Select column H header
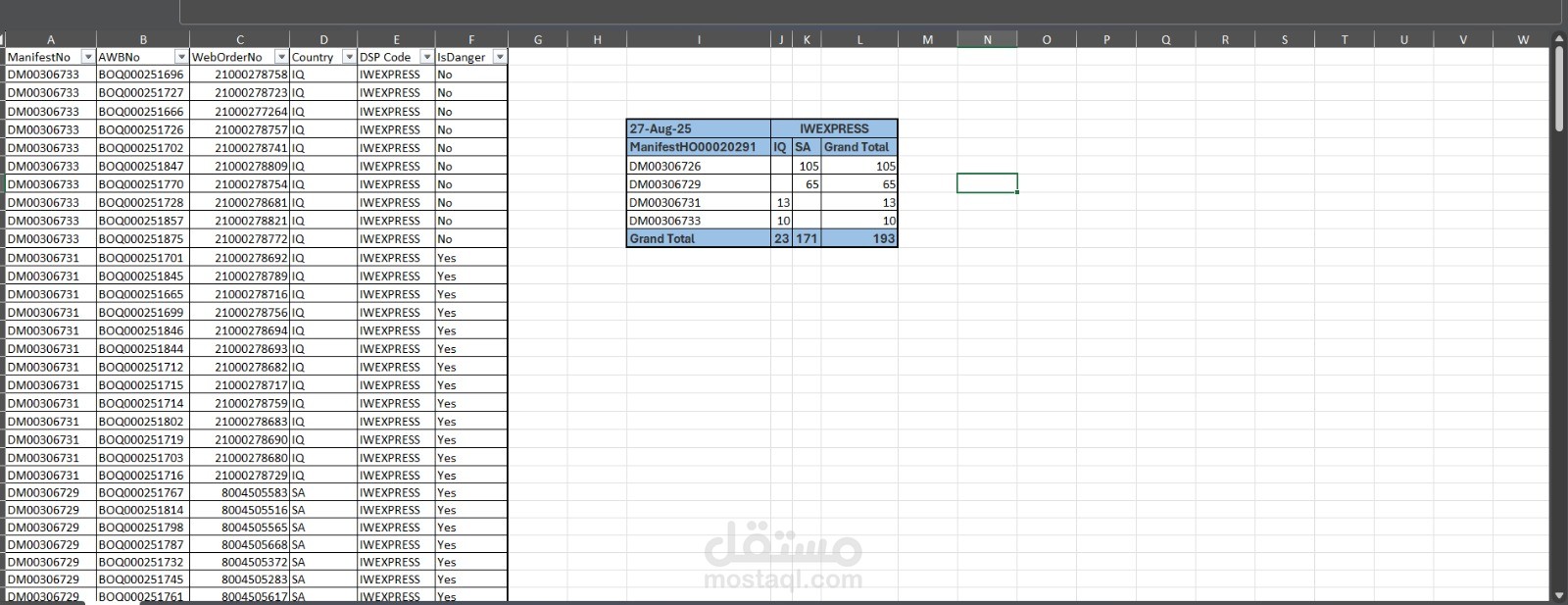1568x605 pixels. pyautogui.click(x=597, y=39)
